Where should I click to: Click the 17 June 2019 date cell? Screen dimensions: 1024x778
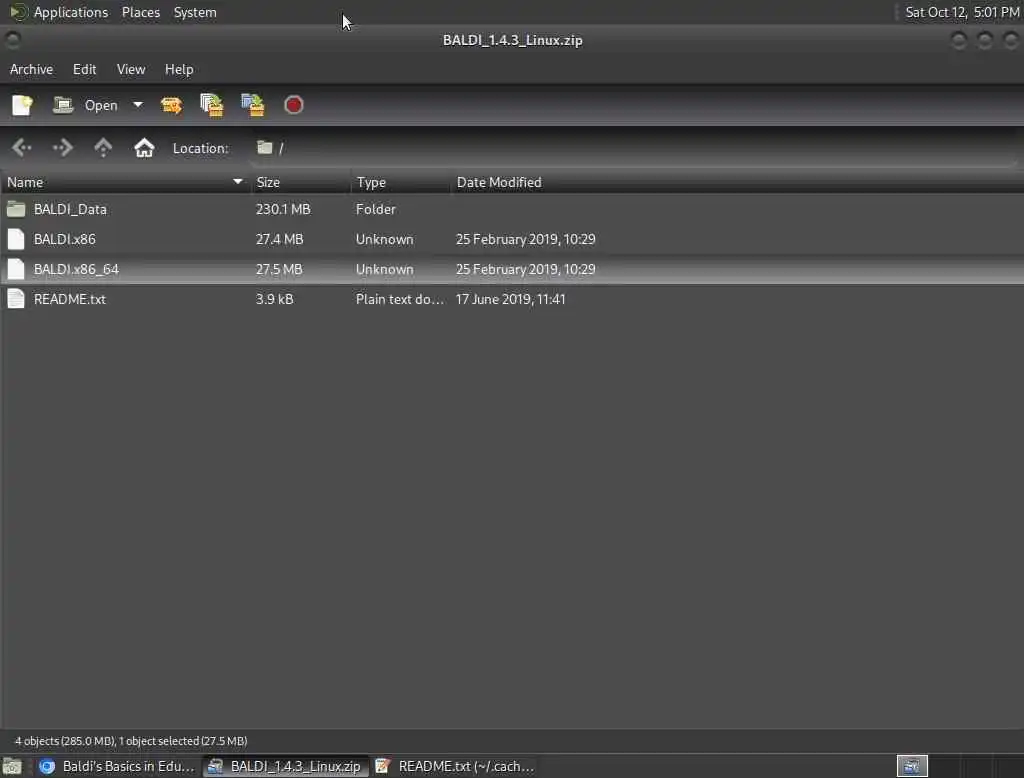(x=511, y=299)
